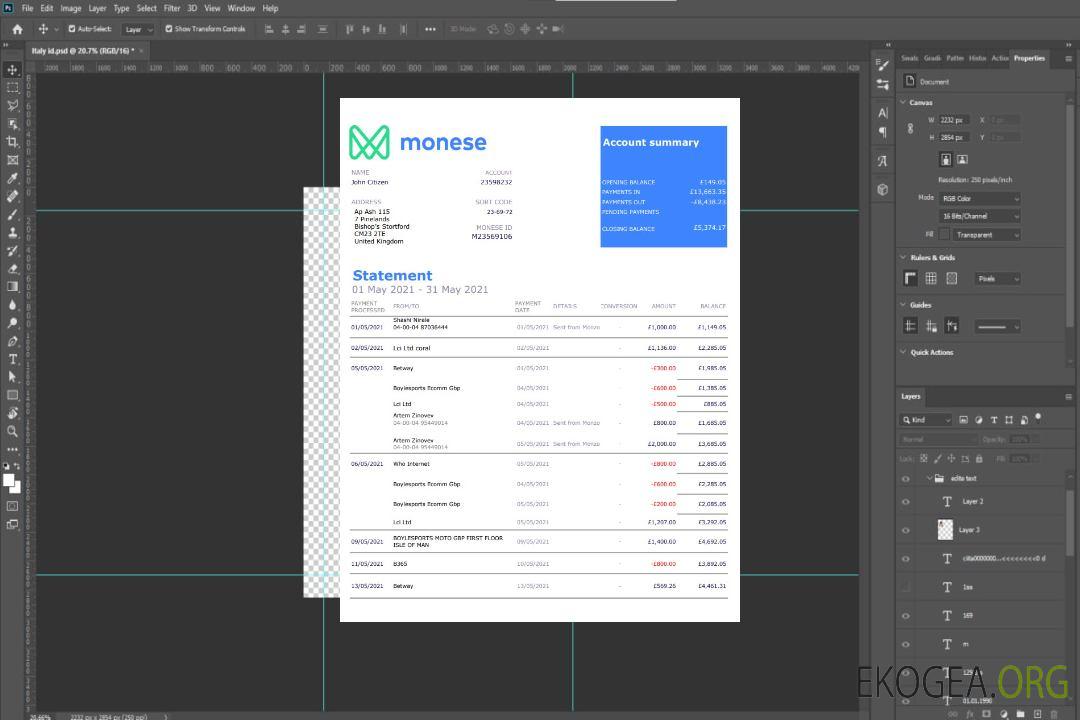Open the 3D panel cube icon
Screen dimensions: 1080x720
883,189
